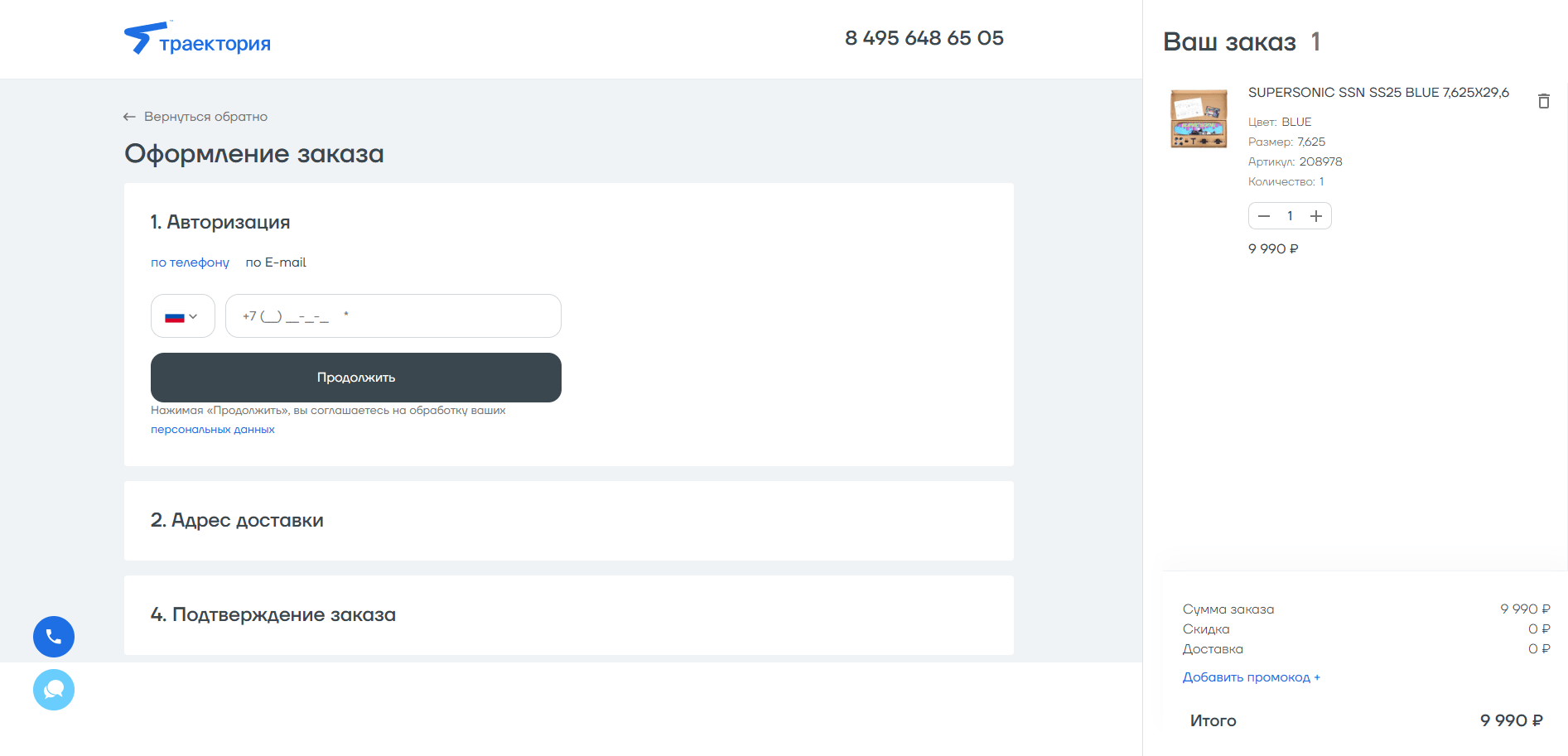This screenshot has height=756, width=1568.
Task: Switch to 'по телефону' authorization tab
Action: (190, 262)
